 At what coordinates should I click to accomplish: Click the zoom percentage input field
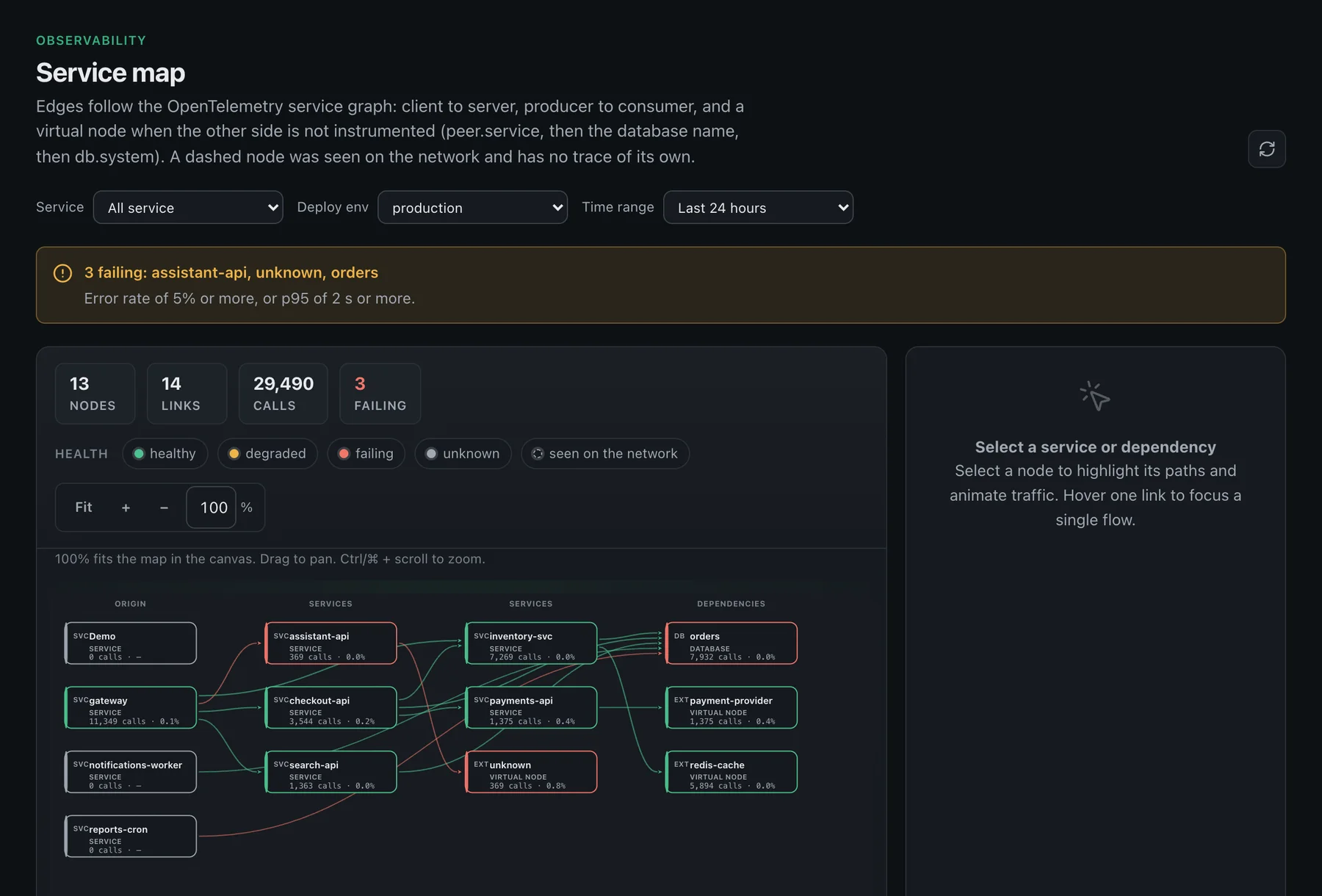click(212, 507)
